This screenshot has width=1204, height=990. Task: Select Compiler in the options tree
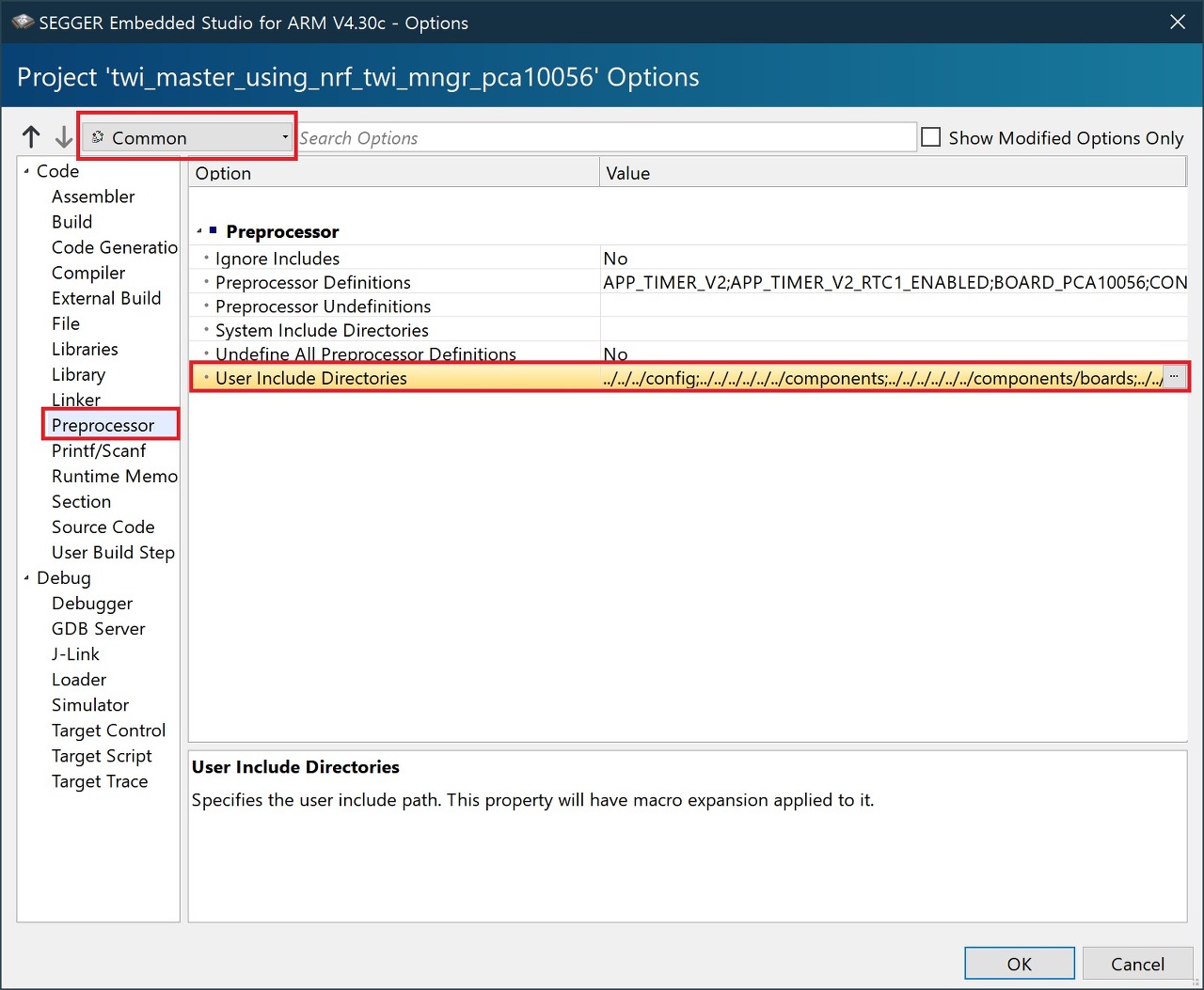(88, 273)
